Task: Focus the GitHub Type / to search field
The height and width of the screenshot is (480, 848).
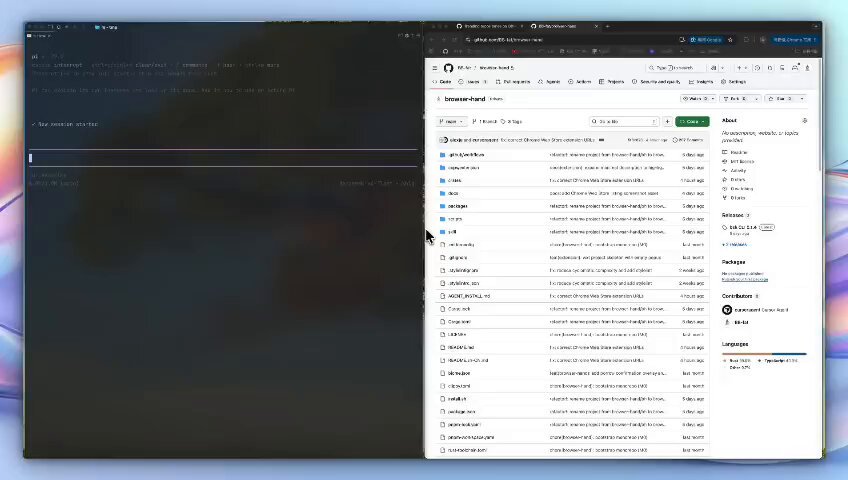Action: (x=676, y=68)
